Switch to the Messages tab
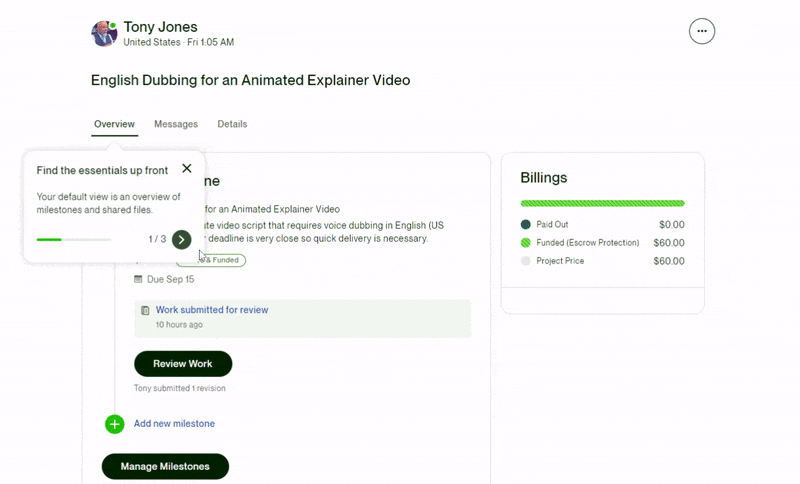Viewport: 800px width, 484px height. click(176, 124)
